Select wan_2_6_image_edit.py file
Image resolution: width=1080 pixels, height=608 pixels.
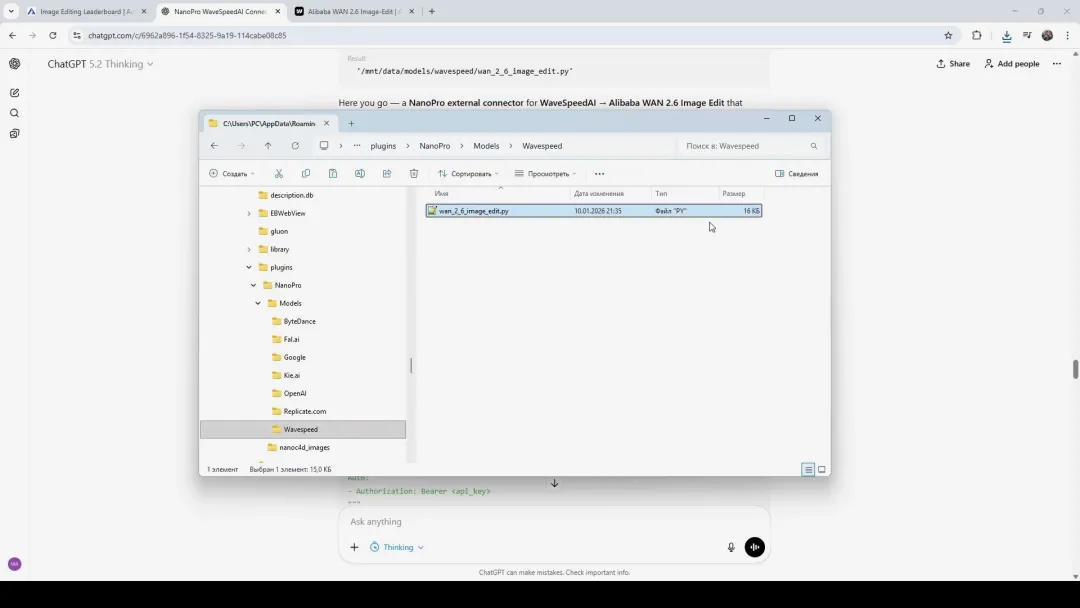[x=594, y=211]
